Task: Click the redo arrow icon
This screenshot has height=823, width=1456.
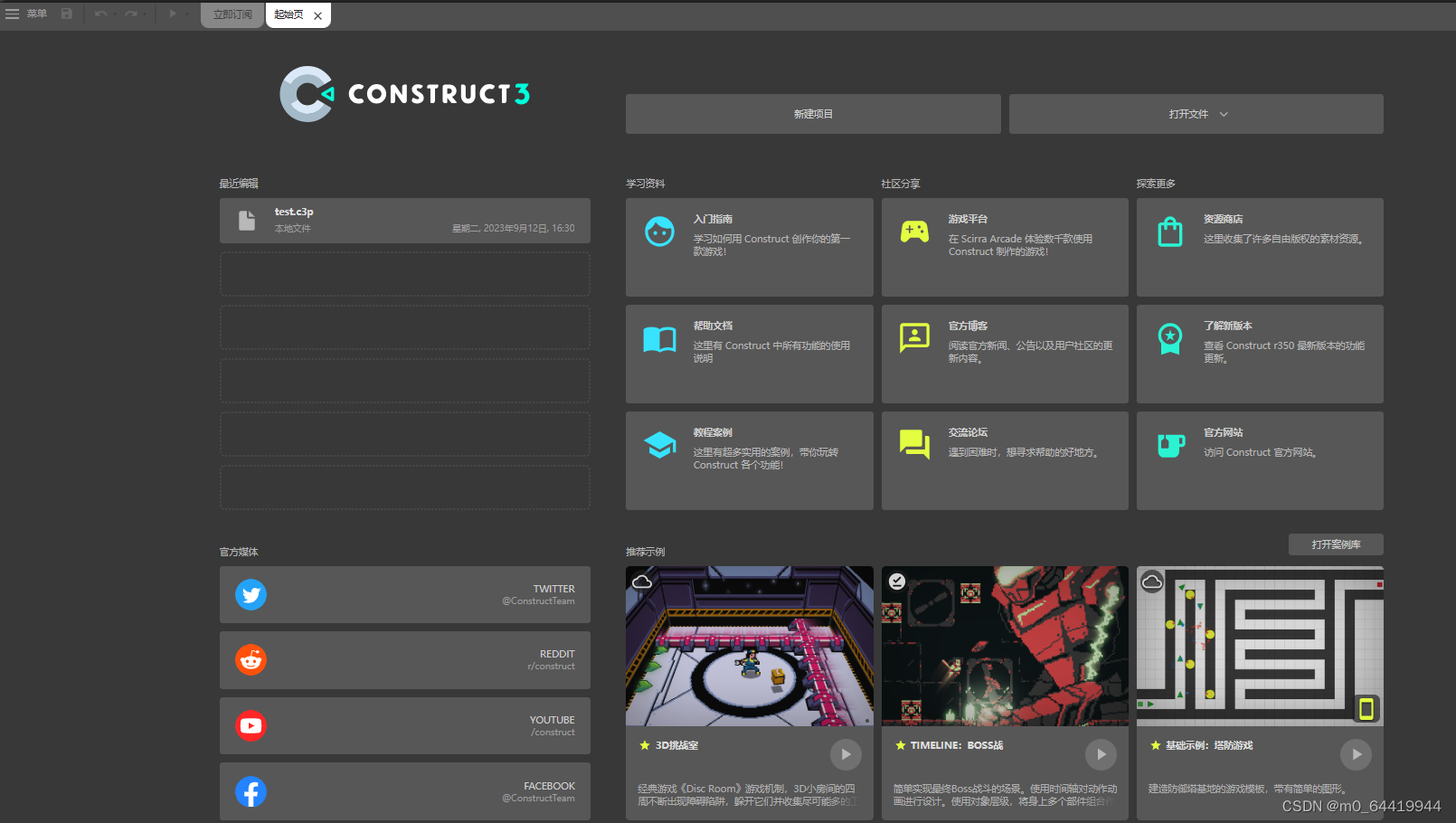Action: point(130,14)
